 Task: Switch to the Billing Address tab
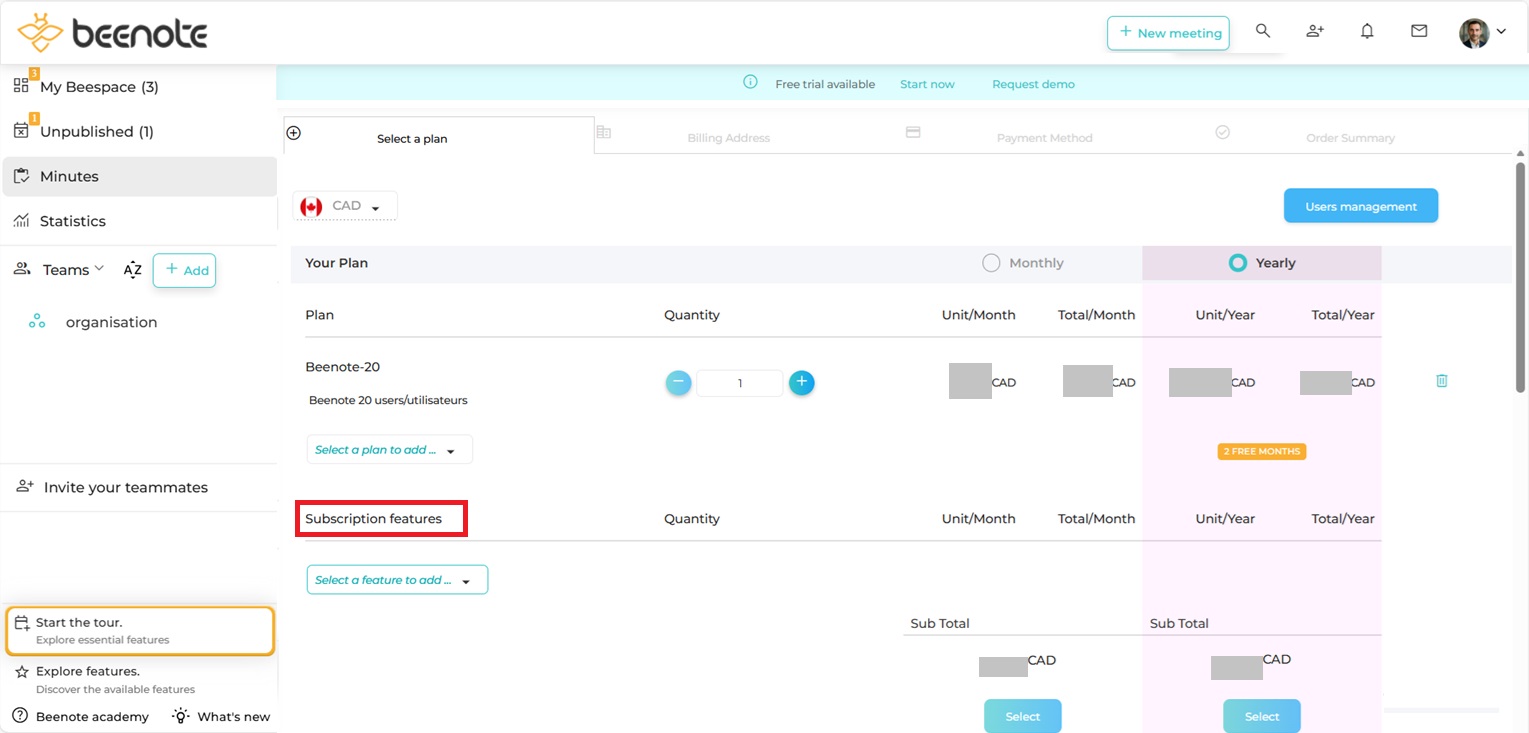pos(727,138)
